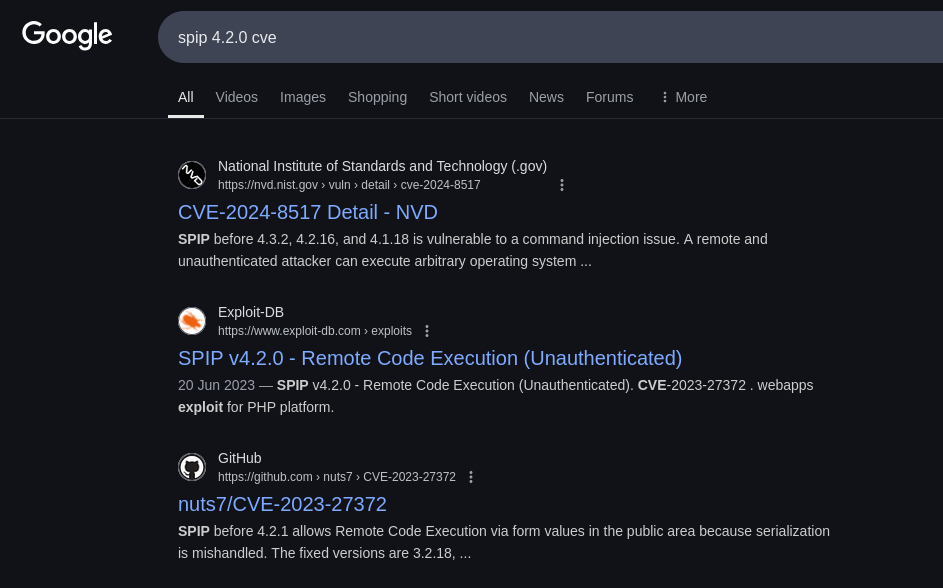Click the GitHub site favicon
943x588 pixels.
pyautogui.click(x=192, y=467)
